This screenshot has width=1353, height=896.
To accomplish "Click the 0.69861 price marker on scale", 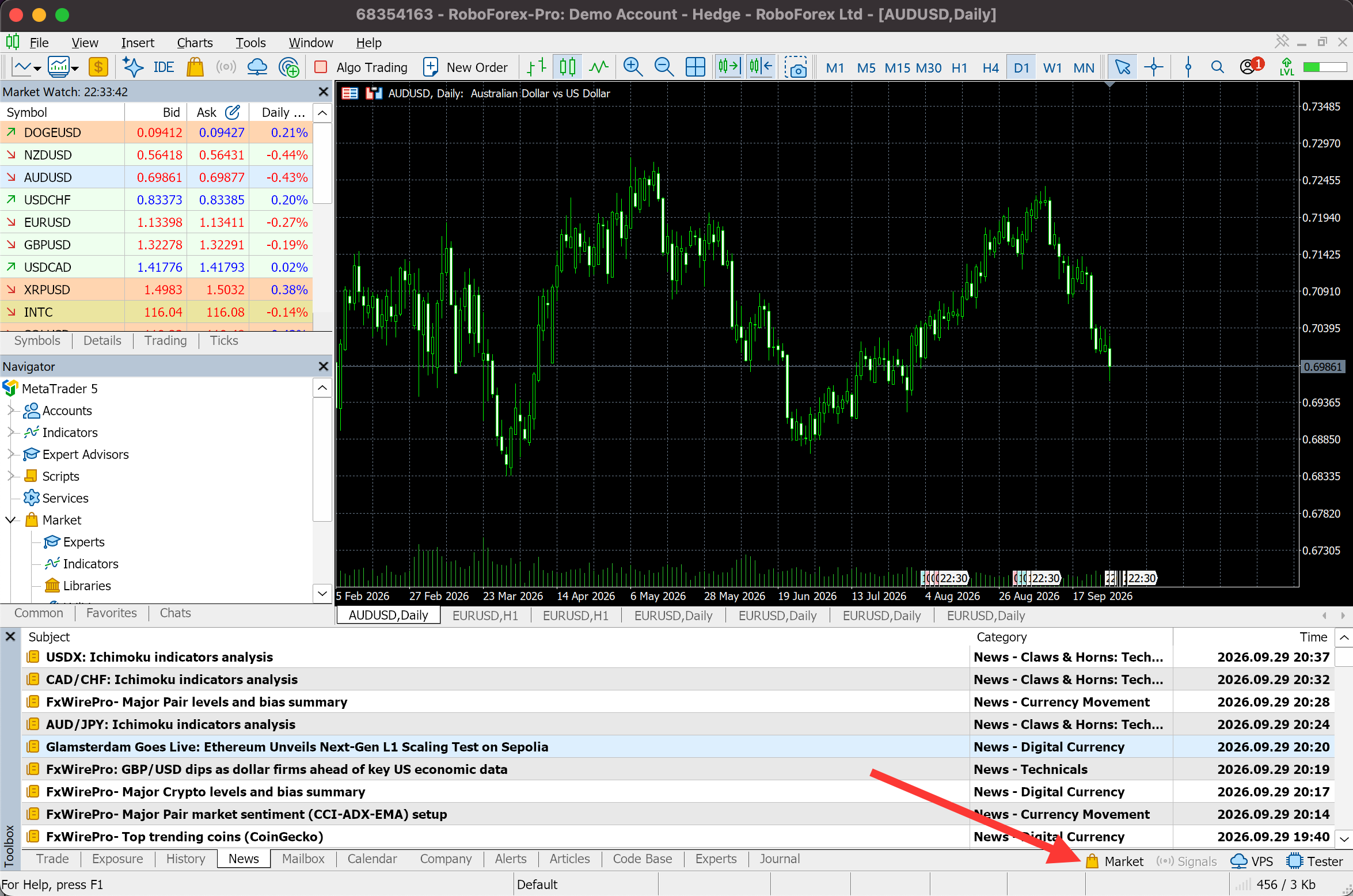I will [1323, 367].
